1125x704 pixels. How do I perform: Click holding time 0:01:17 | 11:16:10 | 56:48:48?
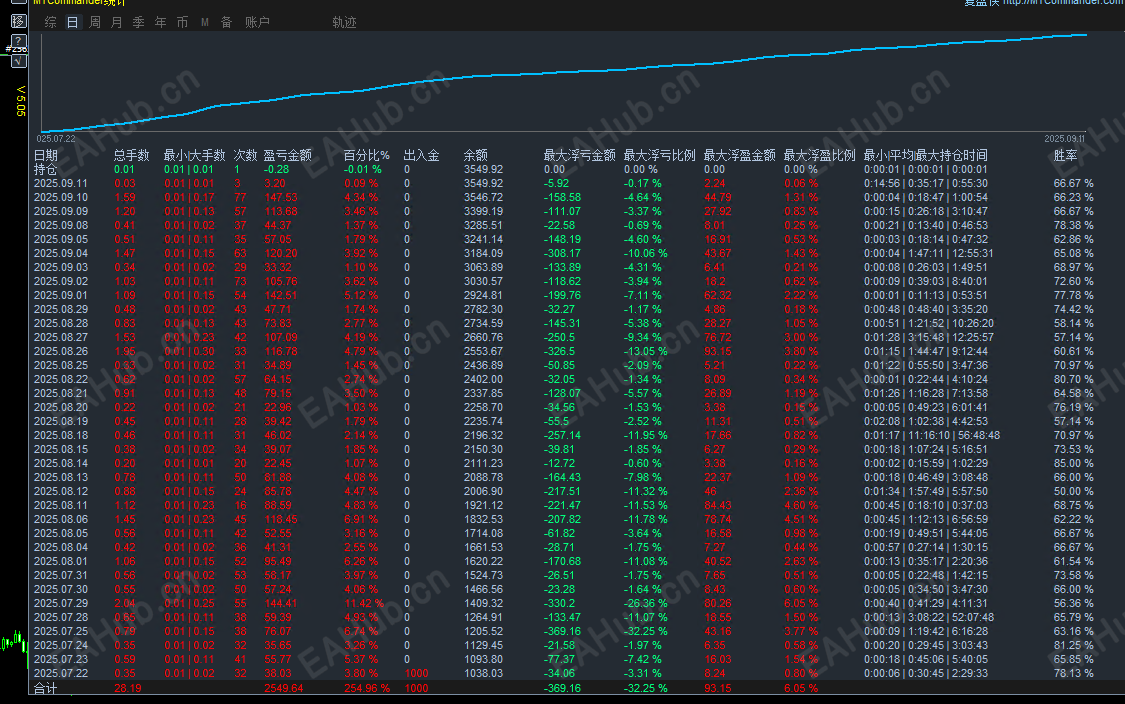pyautogui.click(x=931, y=436)
